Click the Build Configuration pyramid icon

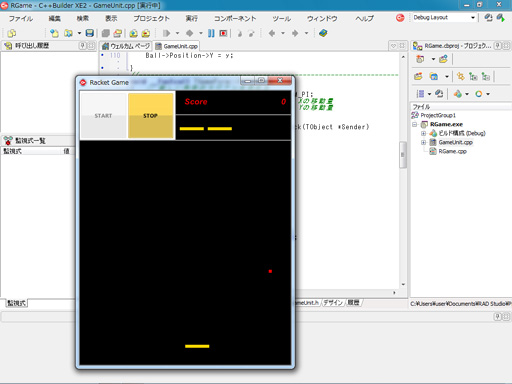[458, 94]
